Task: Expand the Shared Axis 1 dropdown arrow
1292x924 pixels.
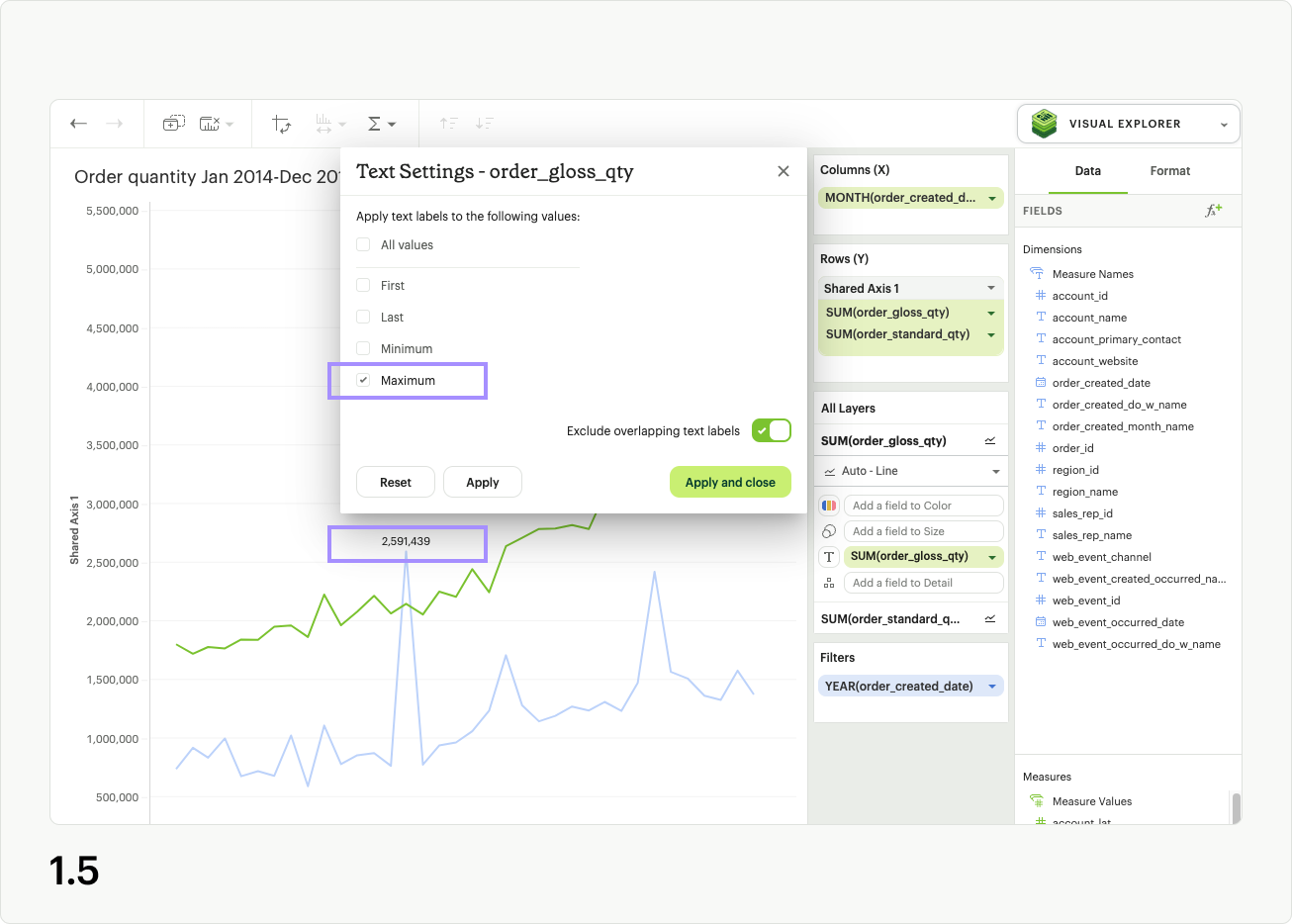Action: click(x=991, y=288)
